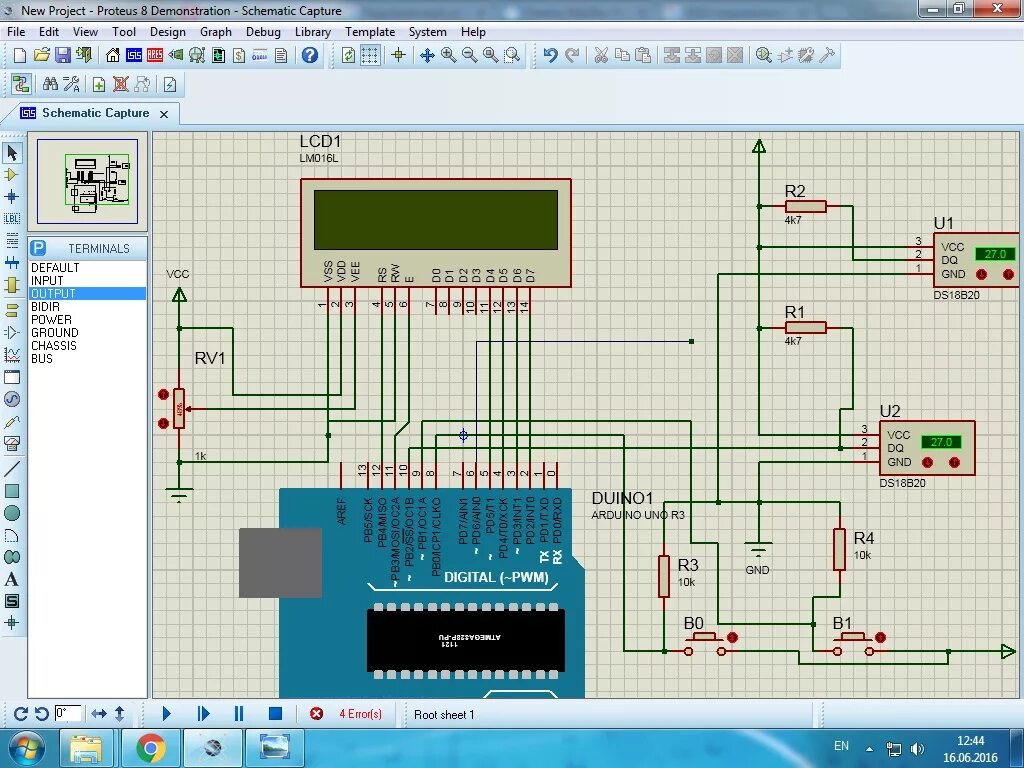
Task: Select BIDIR terminal in list
Action: click(x=87, y=307)
